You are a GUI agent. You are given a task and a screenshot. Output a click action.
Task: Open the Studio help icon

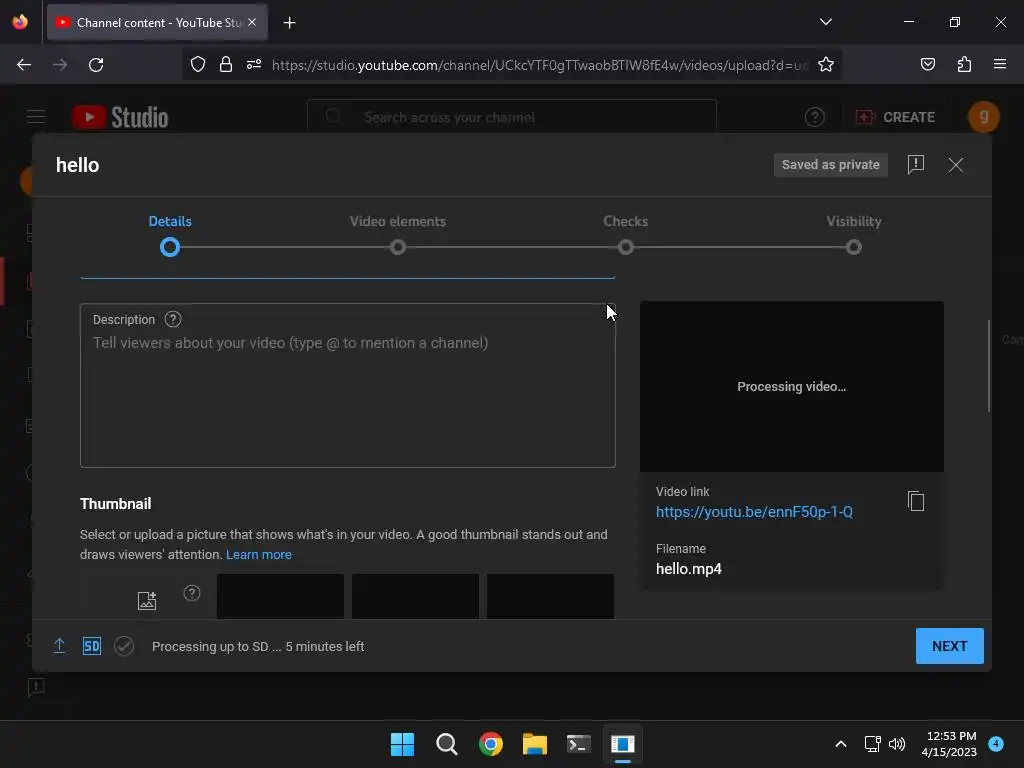pyautogui.click(x=814, y=117)
